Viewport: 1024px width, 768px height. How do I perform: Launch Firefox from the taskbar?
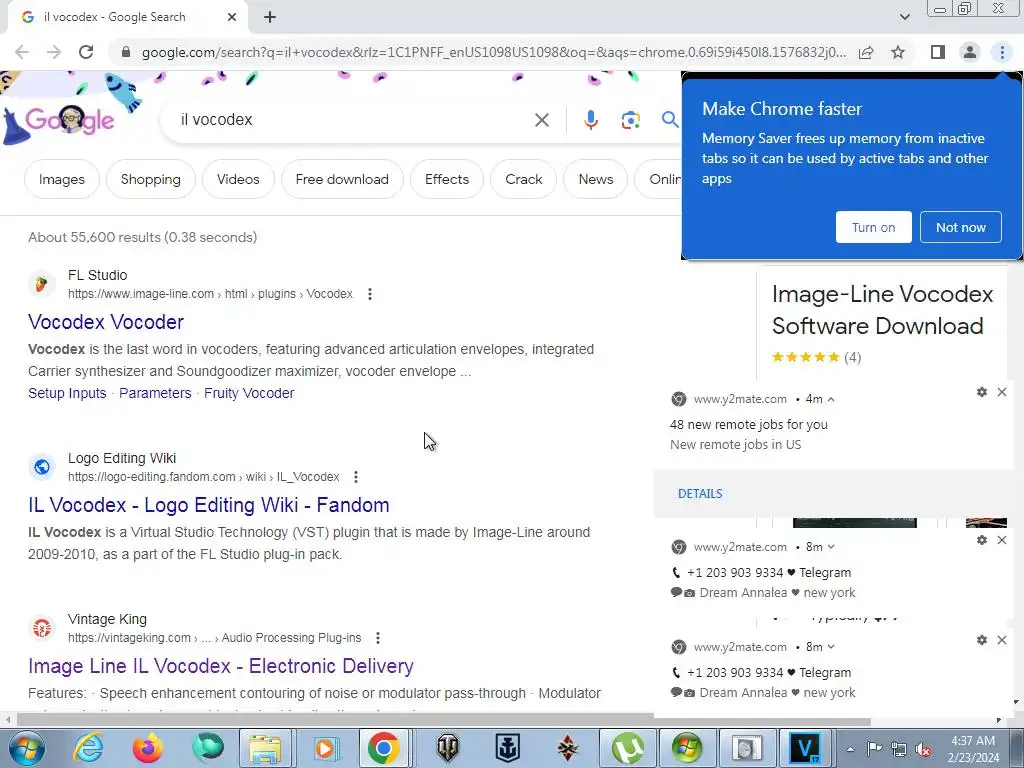coord(148,748)
